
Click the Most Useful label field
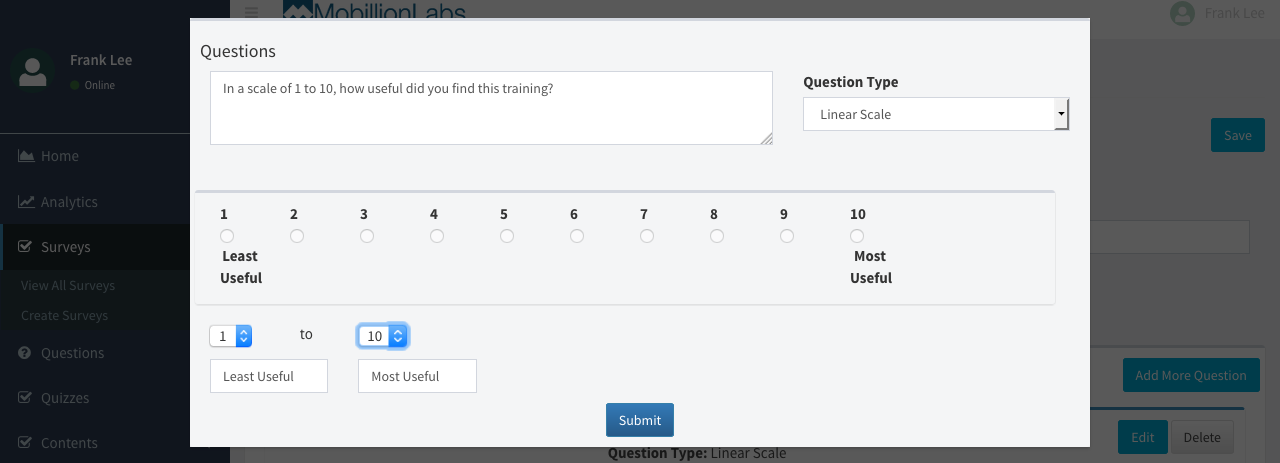click(417, 376)
